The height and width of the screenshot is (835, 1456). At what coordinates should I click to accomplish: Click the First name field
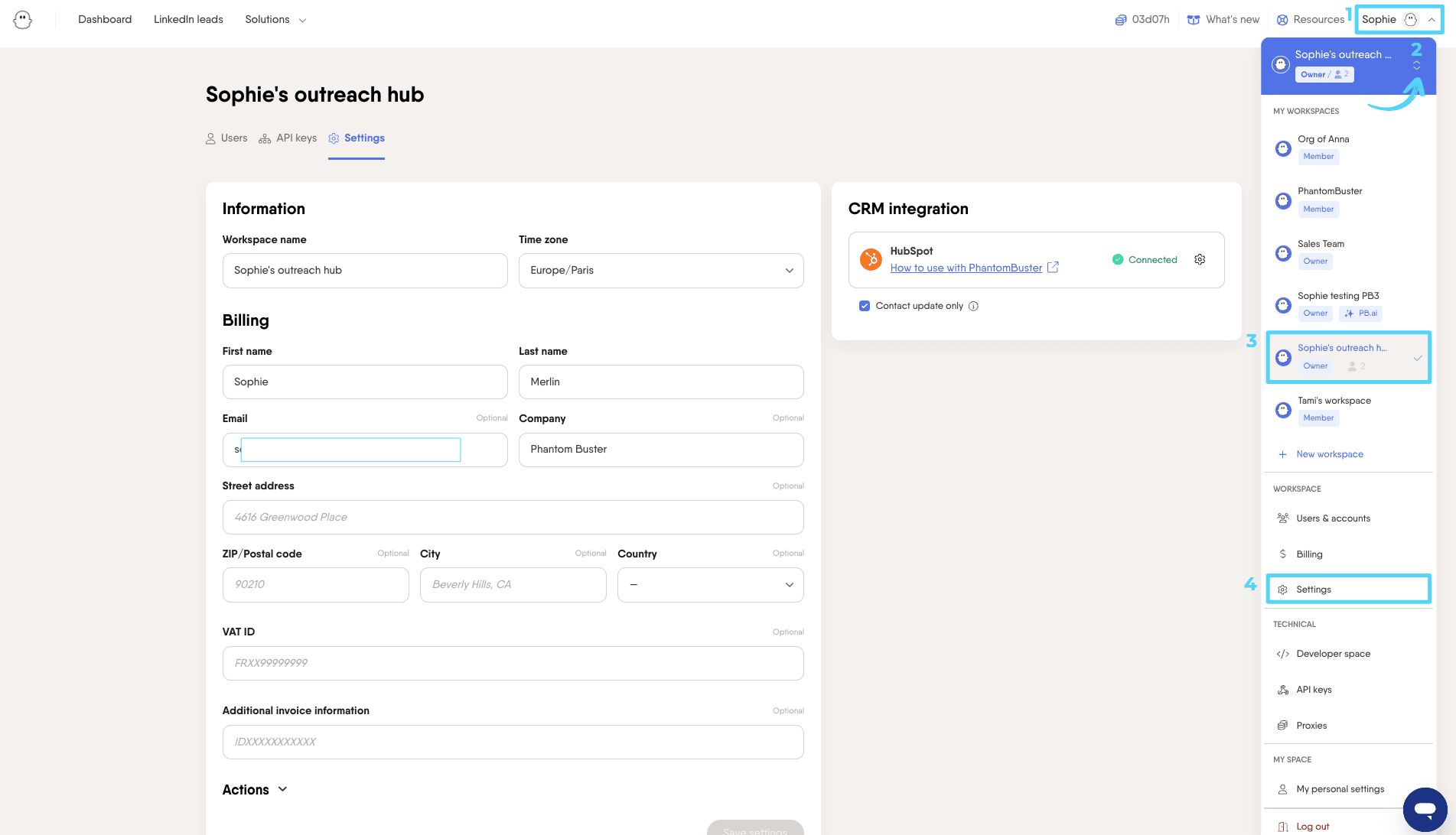pyautogui.click(x=365, y=382)
